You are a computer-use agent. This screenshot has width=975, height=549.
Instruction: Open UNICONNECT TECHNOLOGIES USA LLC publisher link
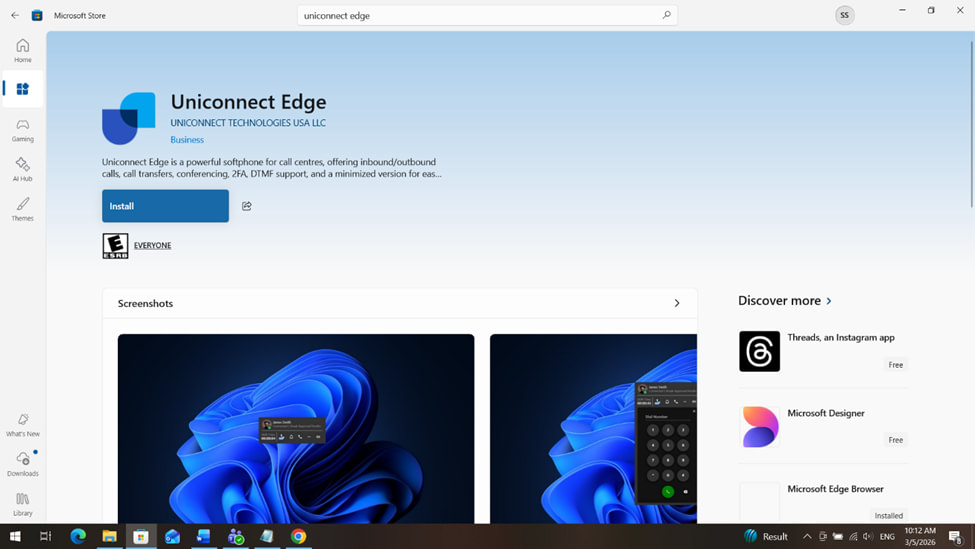click(x=248, y=123)
